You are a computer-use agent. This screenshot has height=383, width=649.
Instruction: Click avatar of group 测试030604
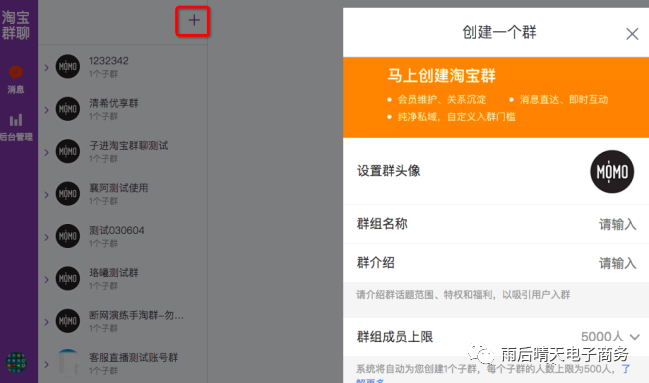(x=67, y=236)
